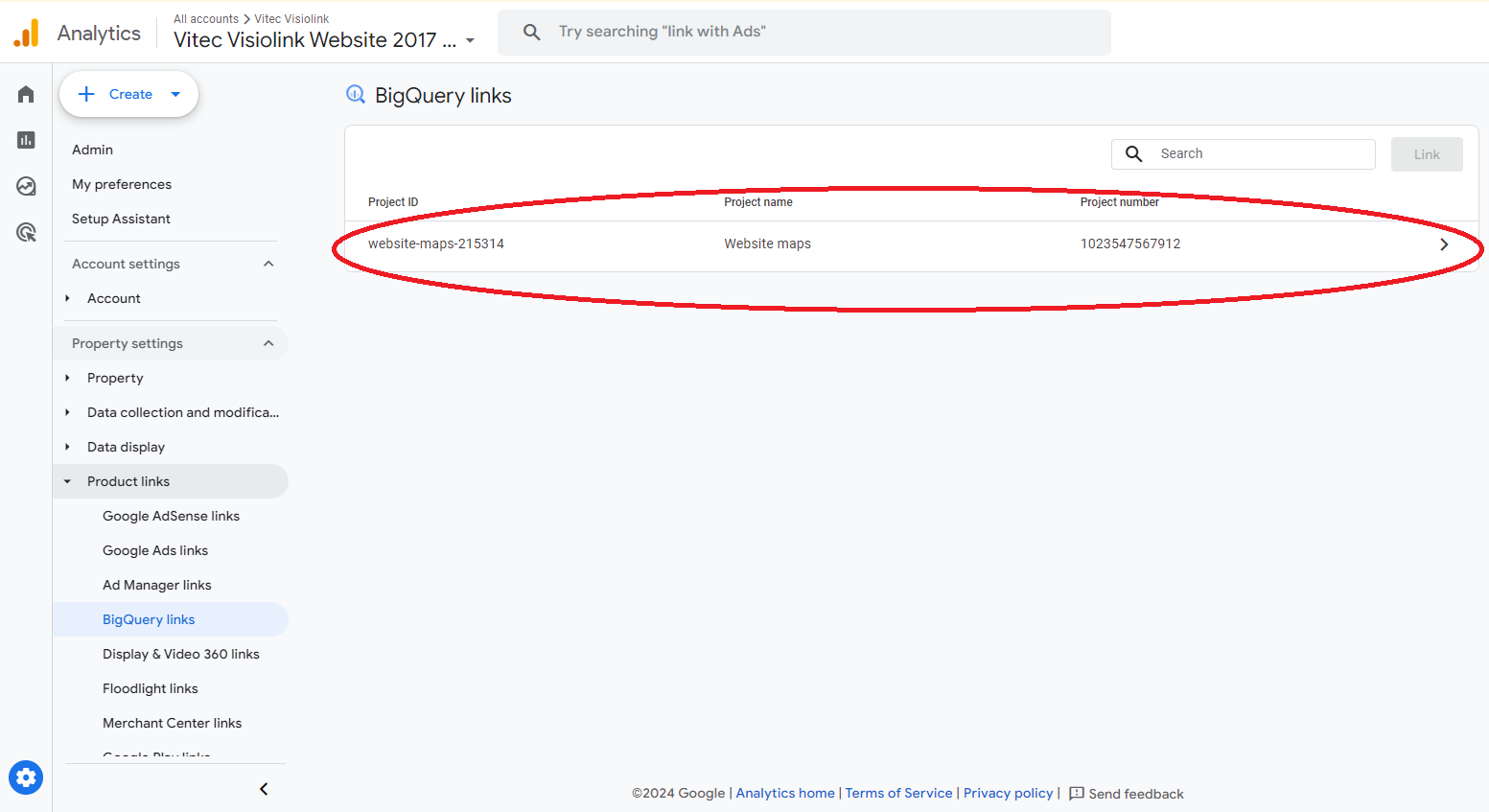
Task: Click the Project number column header
Action: pos(1120,202)
